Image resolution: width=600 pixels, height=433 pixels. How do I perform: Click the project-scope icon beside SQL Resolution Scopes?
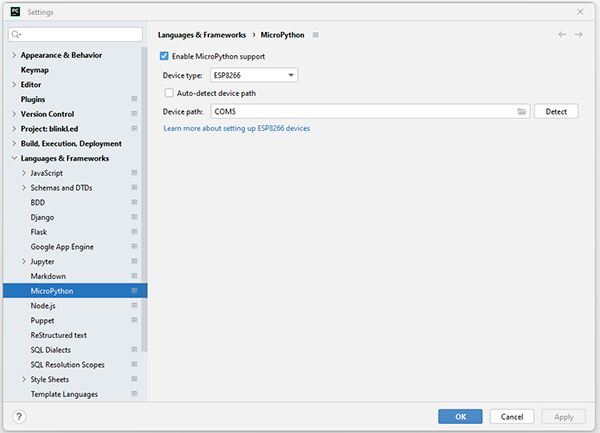click(x=134, y=364)
